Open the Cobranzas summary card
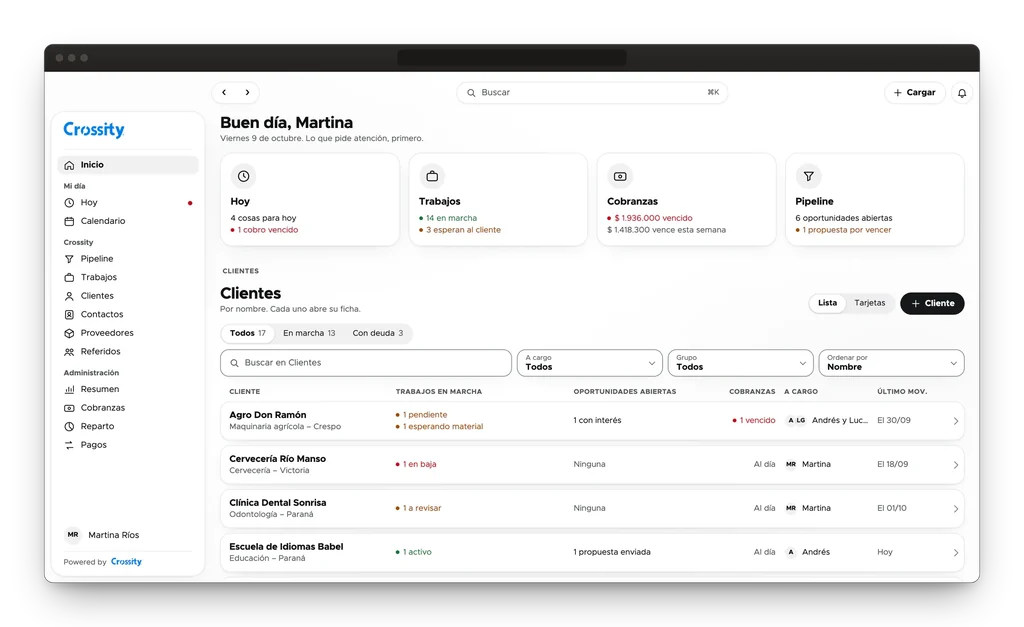Screen dimensions: 1024x627 [x=686, y=200]
